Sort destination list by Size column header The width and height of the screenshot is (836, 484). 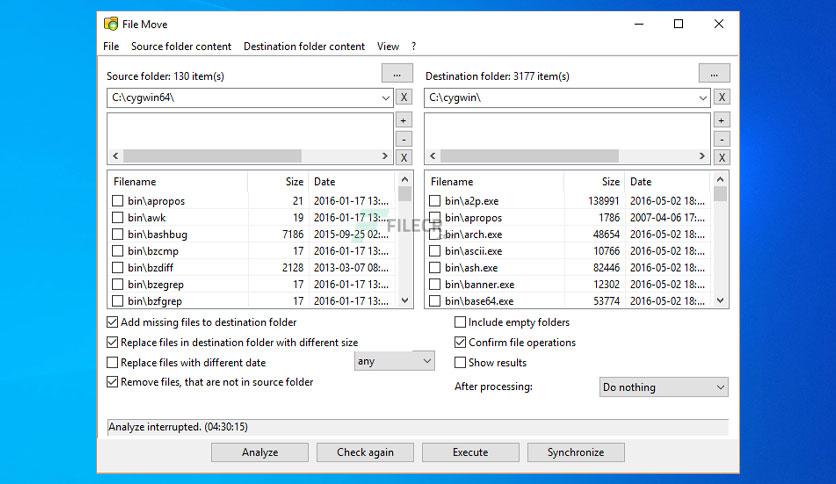(x=594, y=181)
